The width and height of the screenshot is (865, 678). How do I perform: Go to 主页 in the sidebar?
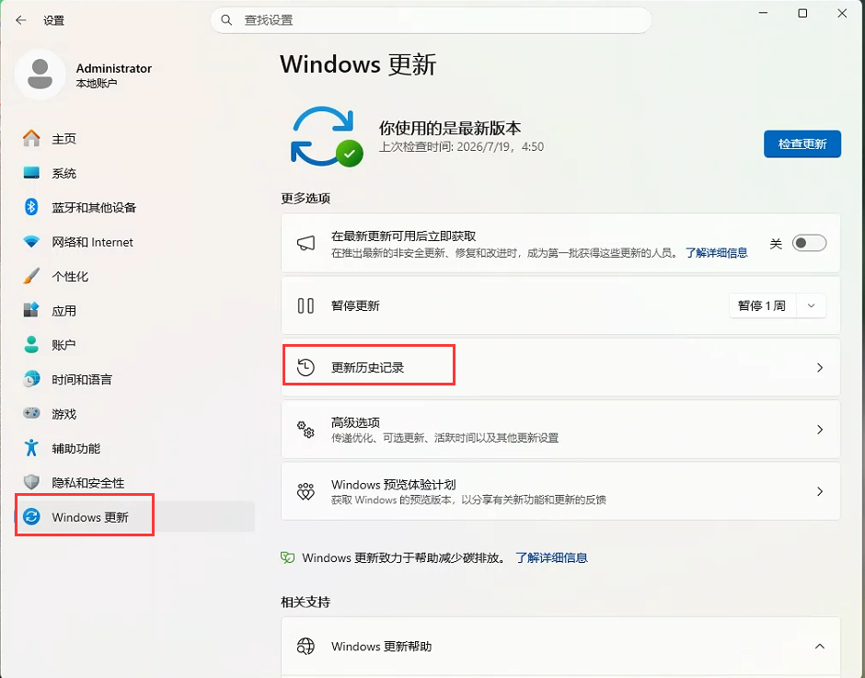tap(135, 138)
